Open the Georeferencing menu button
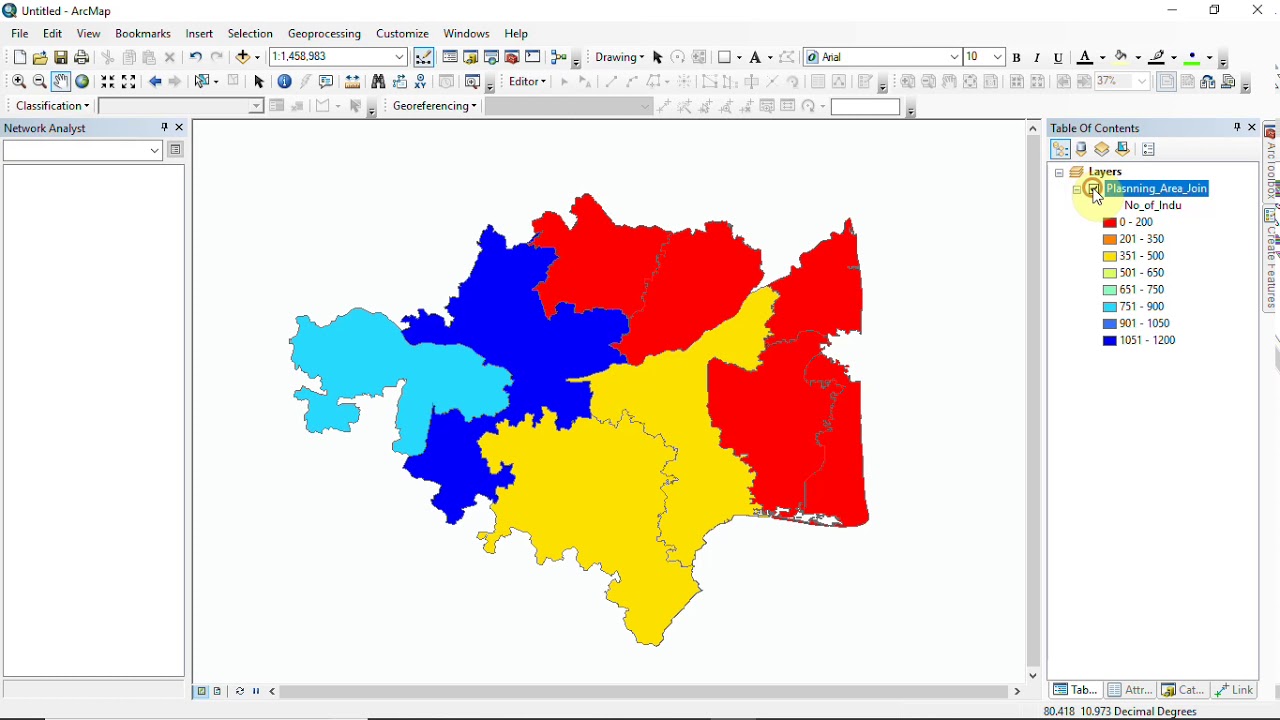1280x720 pixels. coord(434,106)
